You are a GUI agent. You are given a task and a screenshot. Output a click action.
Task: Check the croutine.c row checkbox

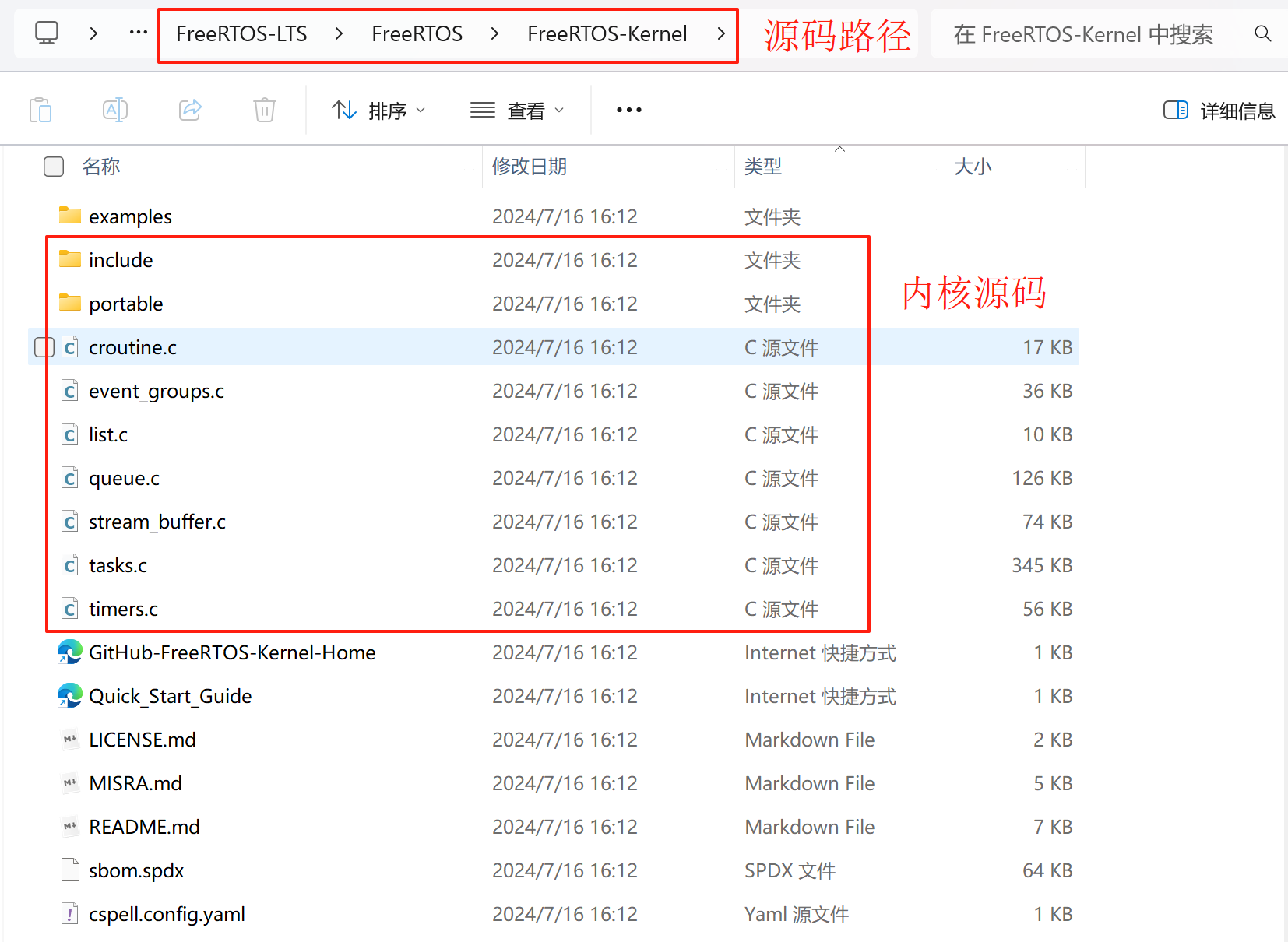click(44, 347)
